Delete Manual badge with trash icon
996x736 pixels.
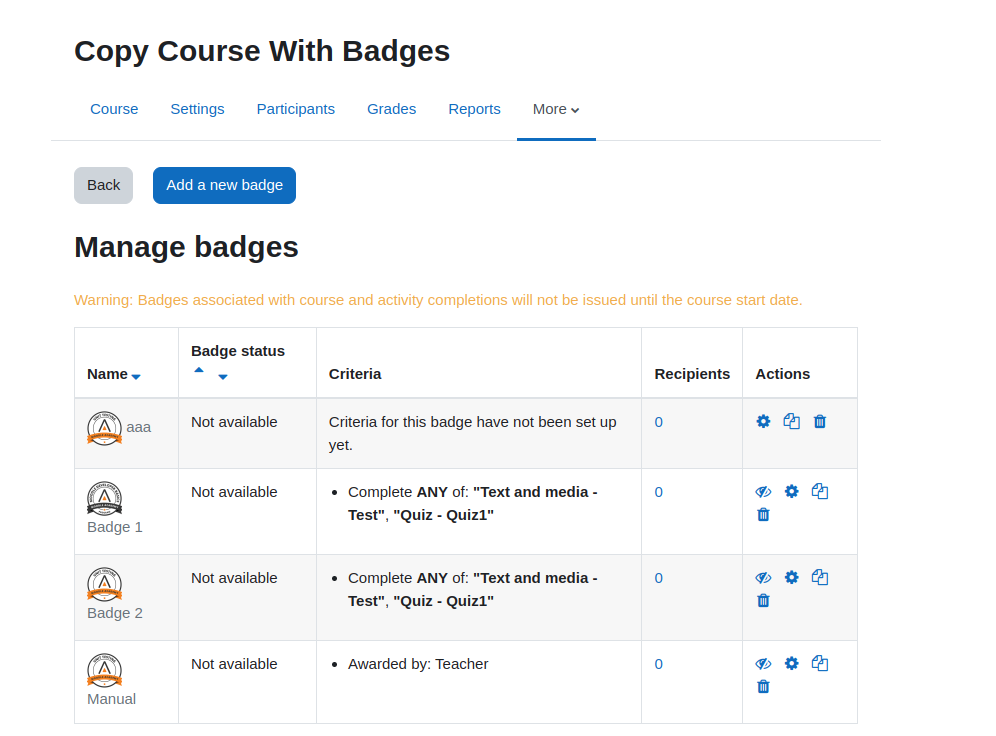(x=764, y=686)
